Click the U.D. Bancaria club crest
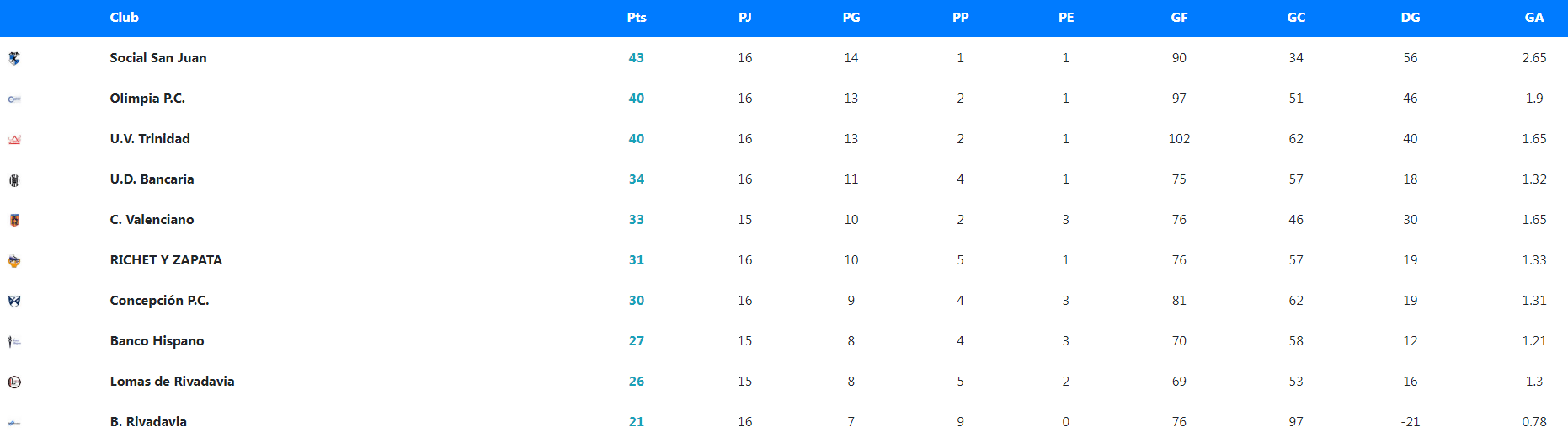Screen dimensions: 1568x438 point(14,180)
